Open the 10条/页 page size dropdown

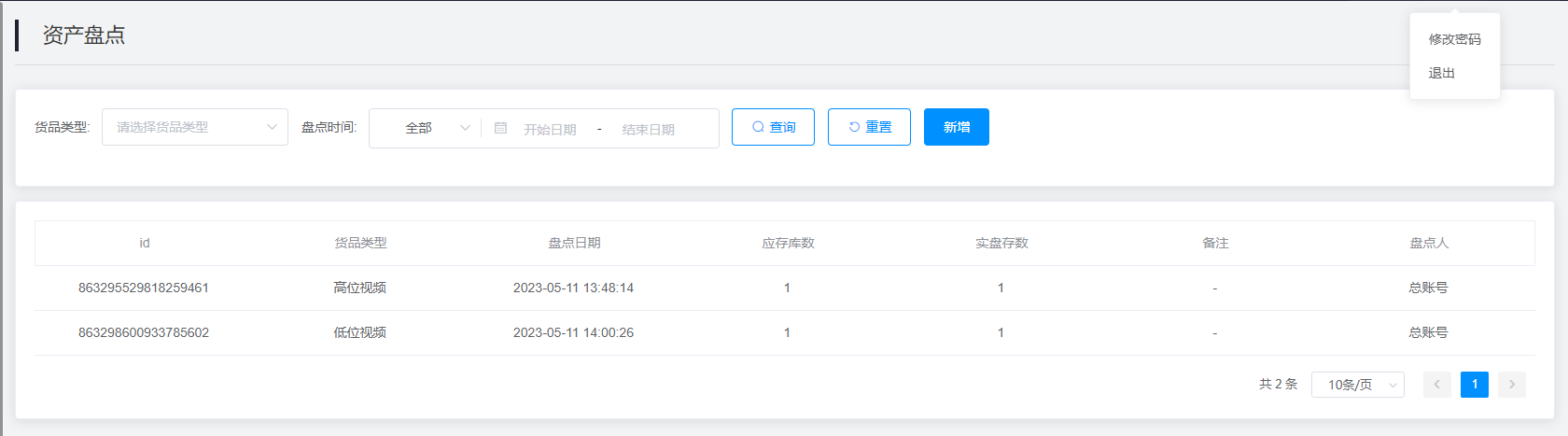(x=1357, y=385)
